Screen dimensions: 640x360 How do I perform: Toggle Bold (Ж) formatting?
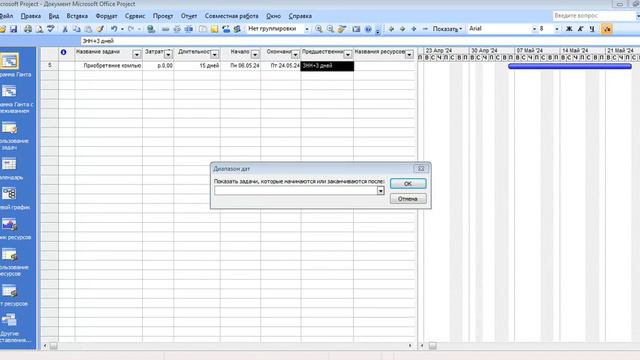pyautogui.click(x=569, y=29)
